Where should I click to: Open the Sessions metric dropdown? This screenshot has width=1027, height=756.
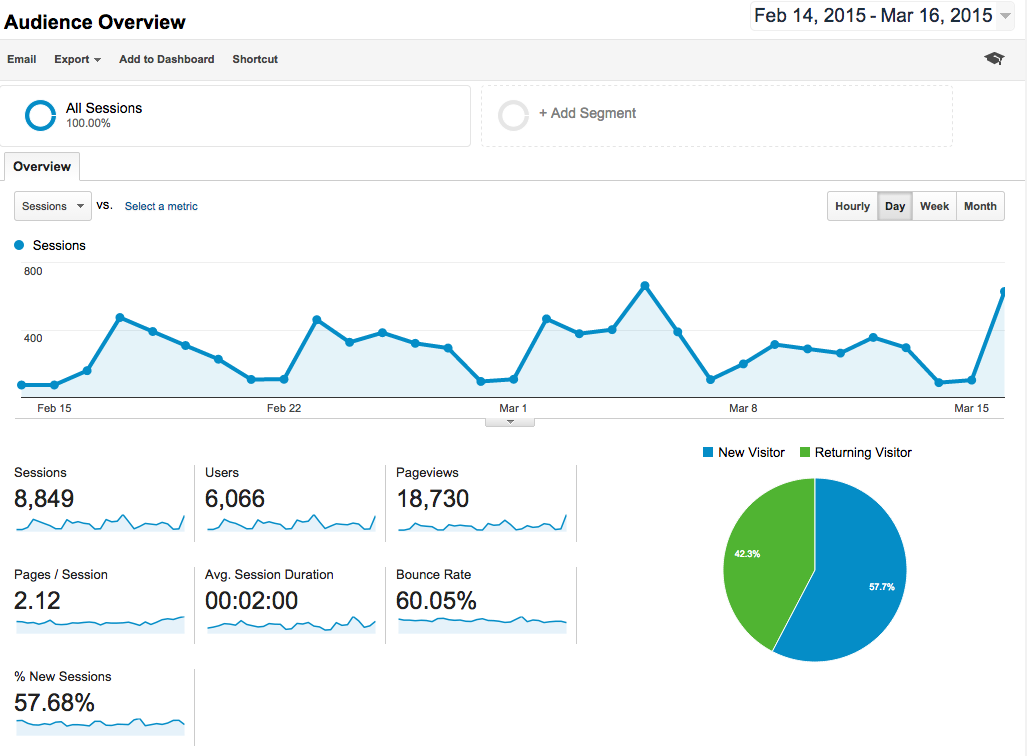click(52, 206)
